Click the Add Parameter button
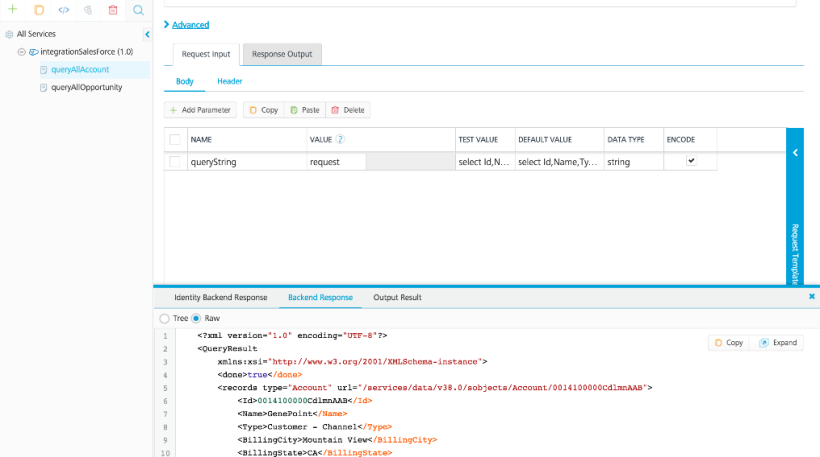Image resolution: width=820 pixels, height=457 pixels. pos(200,110)
